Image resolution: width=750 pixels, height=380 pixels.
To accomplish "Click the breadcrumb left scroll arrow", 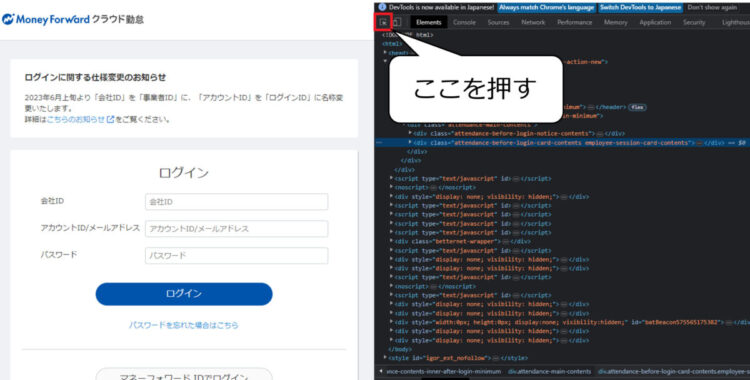I will click(381, 371).
